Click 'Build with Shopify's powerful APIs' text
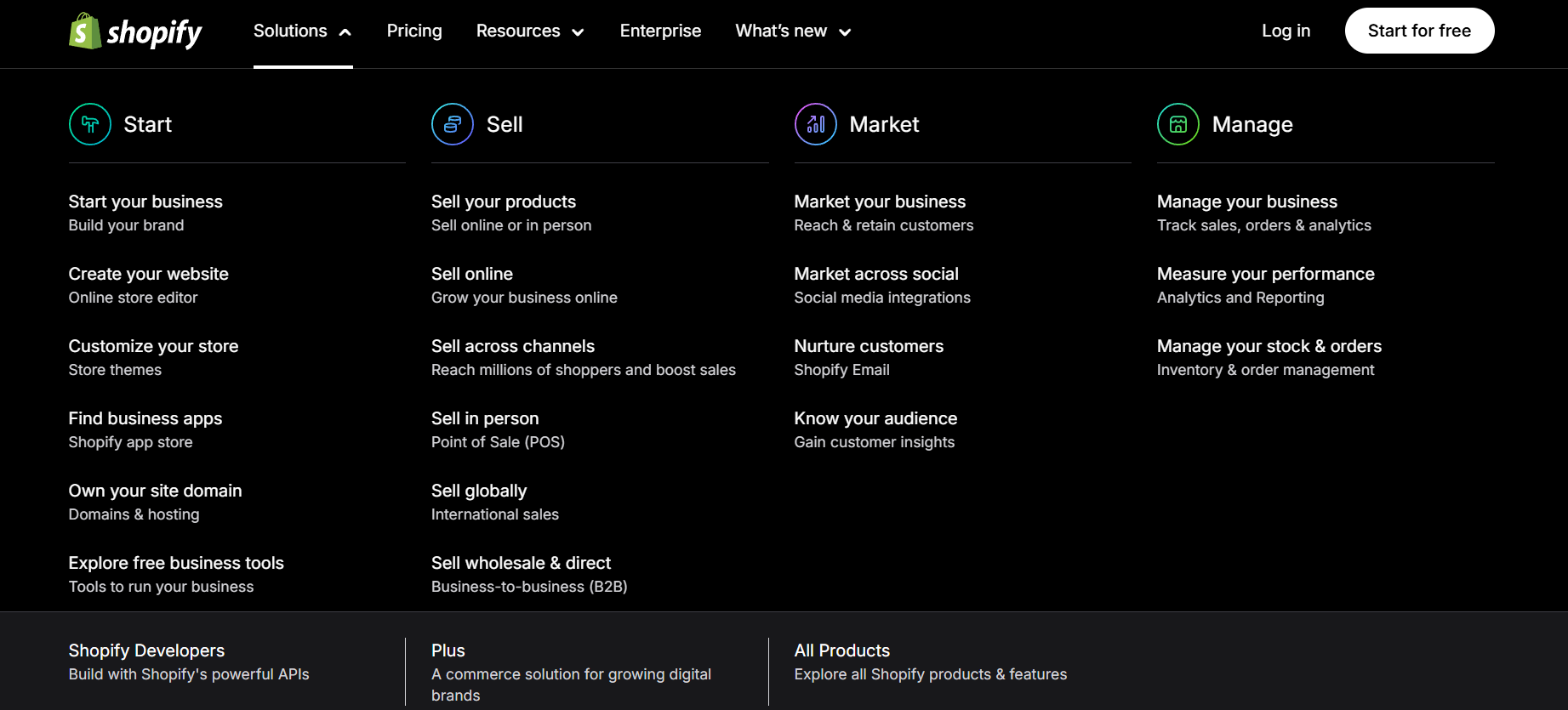The height and width of the screenshot is (710, 1568). pos(189,674)
